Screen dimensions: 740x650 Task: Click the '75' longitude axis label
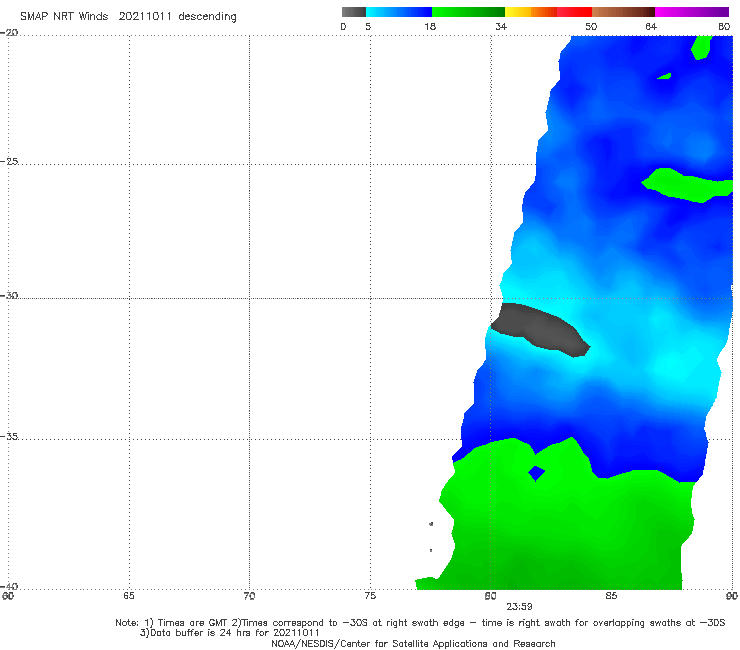tap(370, 596)
